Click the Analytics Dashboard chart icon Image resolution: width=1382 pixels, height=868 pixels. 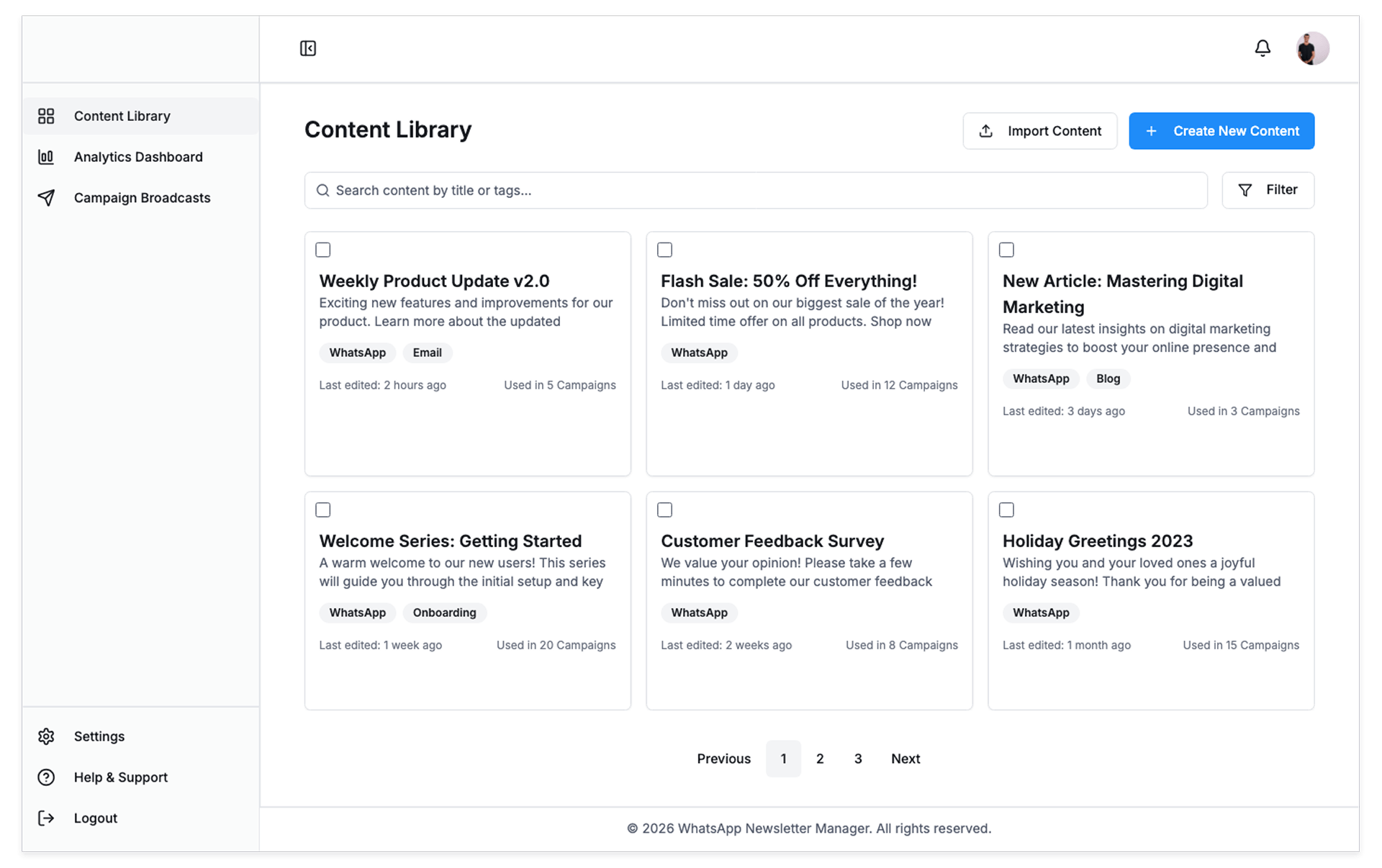click(x=46, y=157)
